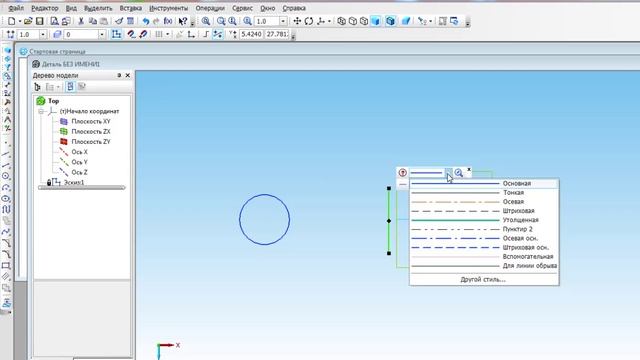Save the document with the diskette icon
640x360 pixels.
pyautogui.click(x=40, y=21)
